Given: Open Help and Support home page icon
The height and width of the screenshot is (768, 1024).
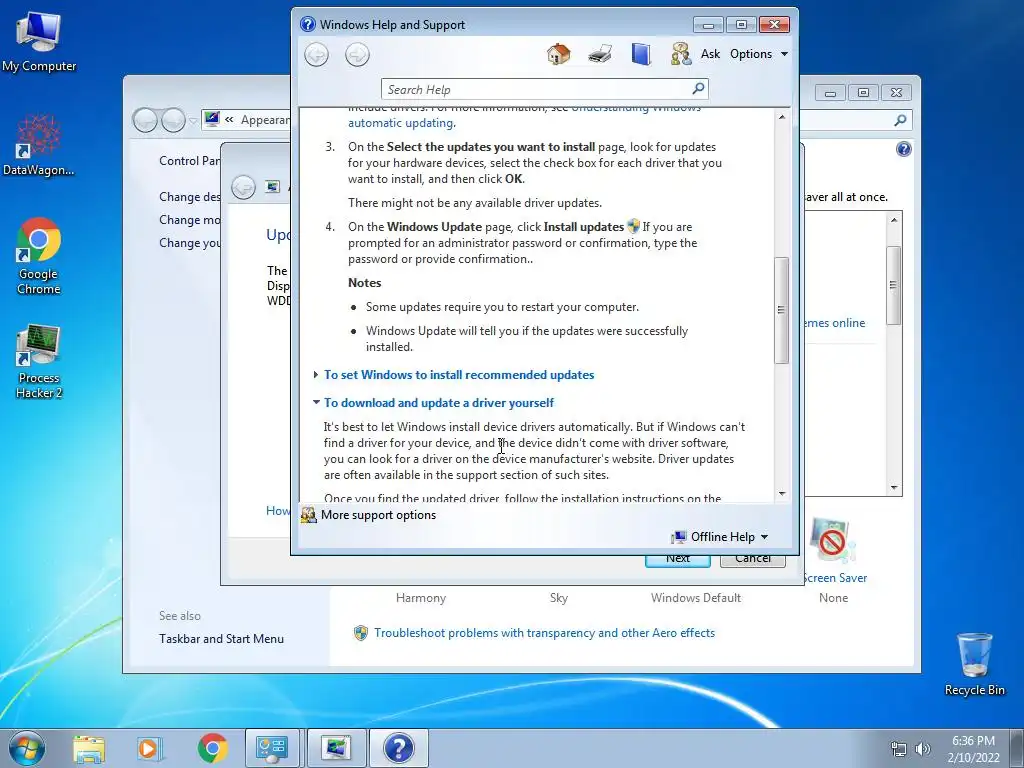Looking at the screenshot, I should pos(558,54).
